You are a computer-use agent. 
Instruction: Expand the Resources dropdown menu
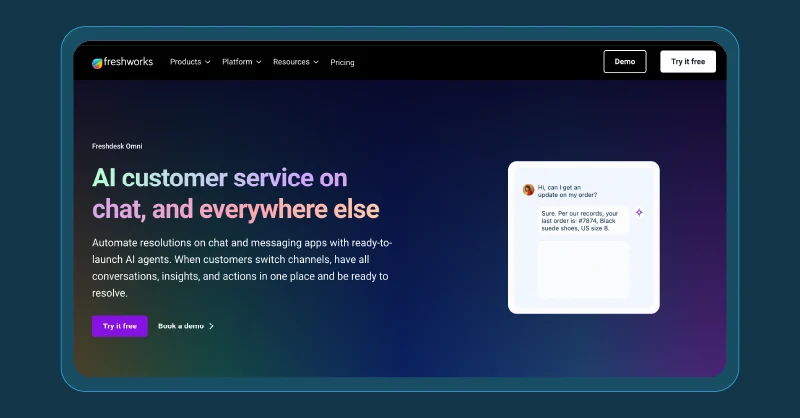[x=295, y=62]
